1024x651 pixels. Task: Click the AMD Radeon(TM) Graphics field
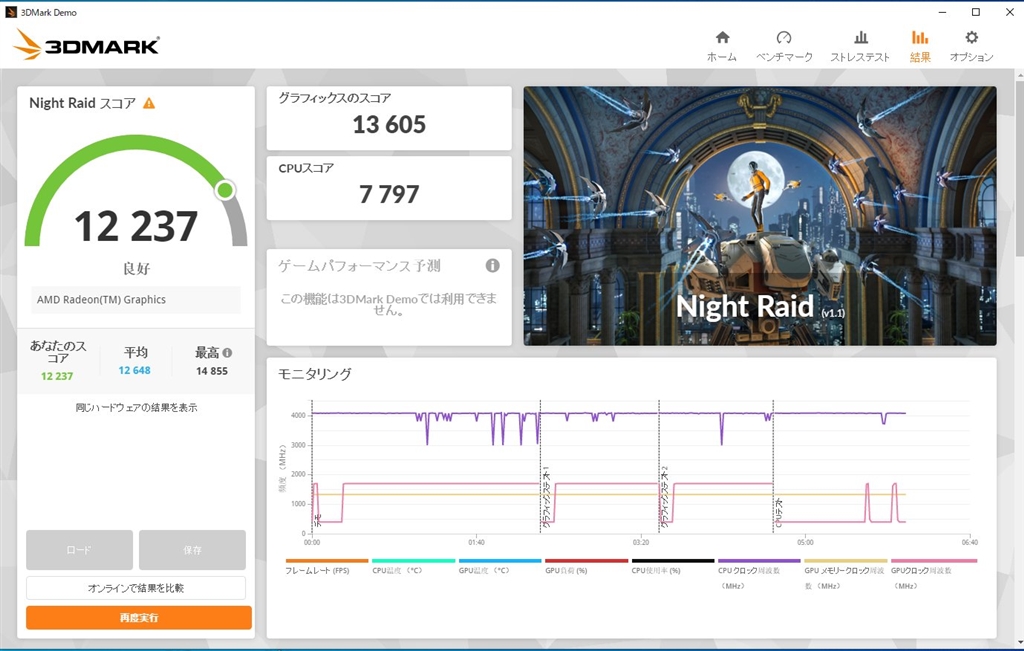pos(136,300)
